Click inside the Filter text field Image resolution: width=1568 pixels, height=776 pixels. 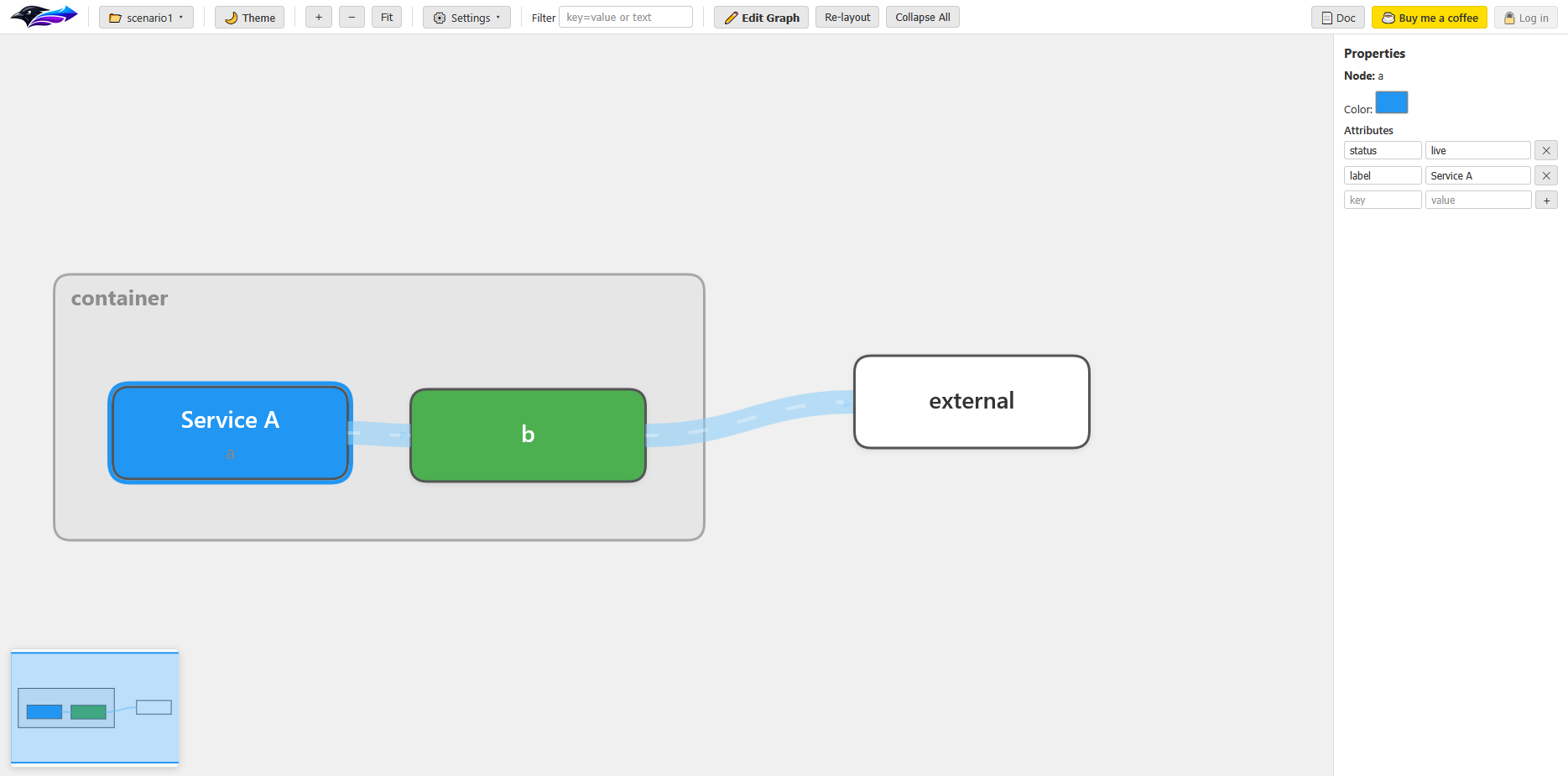(626, 17)
